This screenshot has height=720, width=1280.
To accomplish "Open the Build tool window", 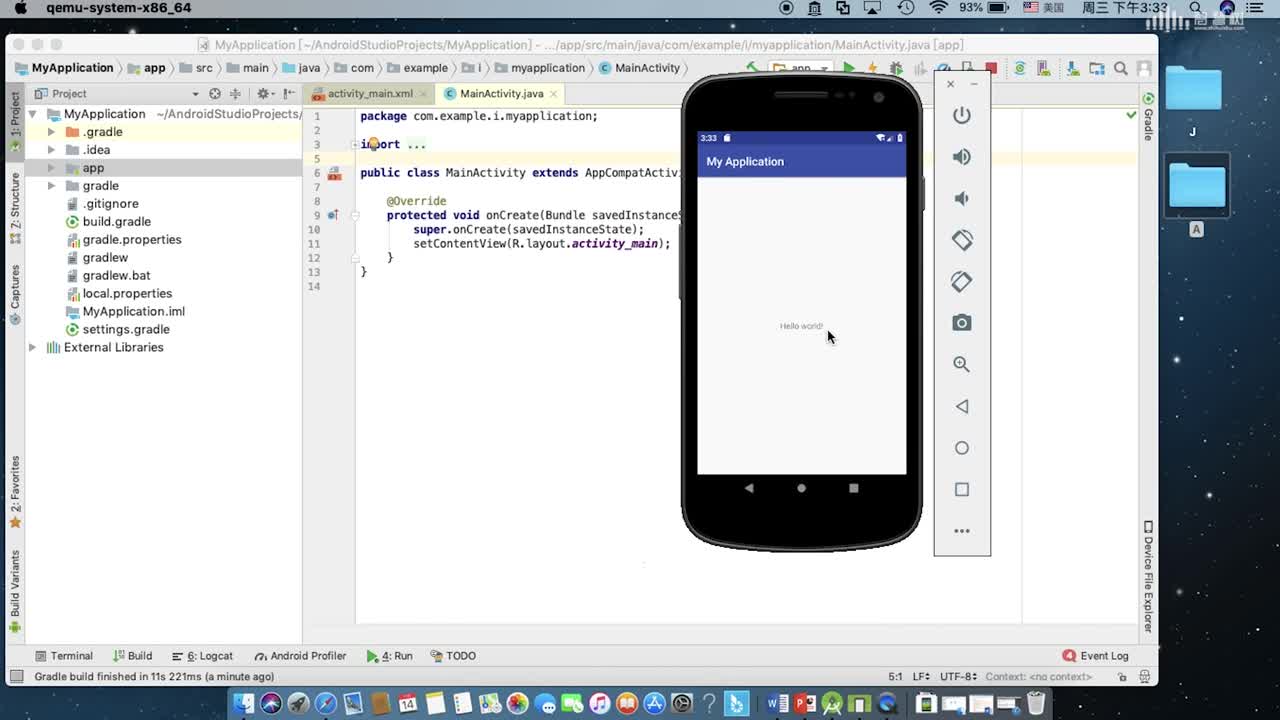I will coord(132,656).
